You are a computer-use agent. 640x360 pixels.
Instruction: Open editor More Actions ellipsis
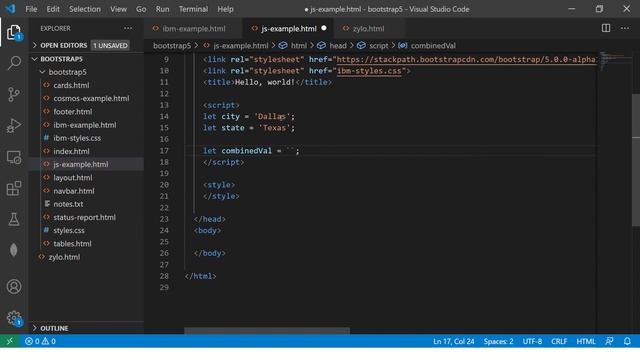625,28
